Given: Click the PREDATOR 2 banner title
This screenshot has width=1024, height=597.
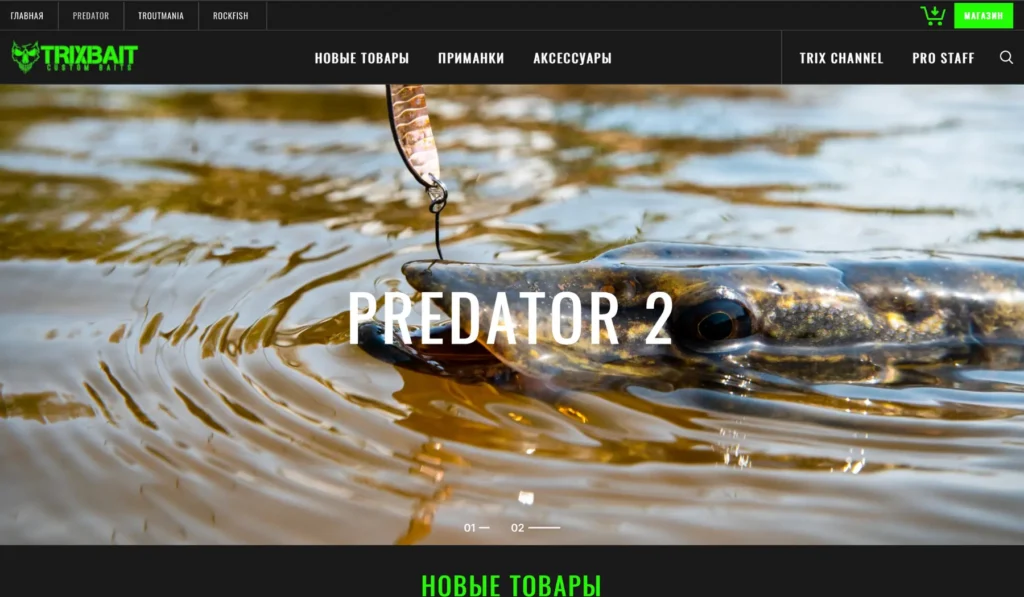Looking at the screenshot, I should 511,318.
